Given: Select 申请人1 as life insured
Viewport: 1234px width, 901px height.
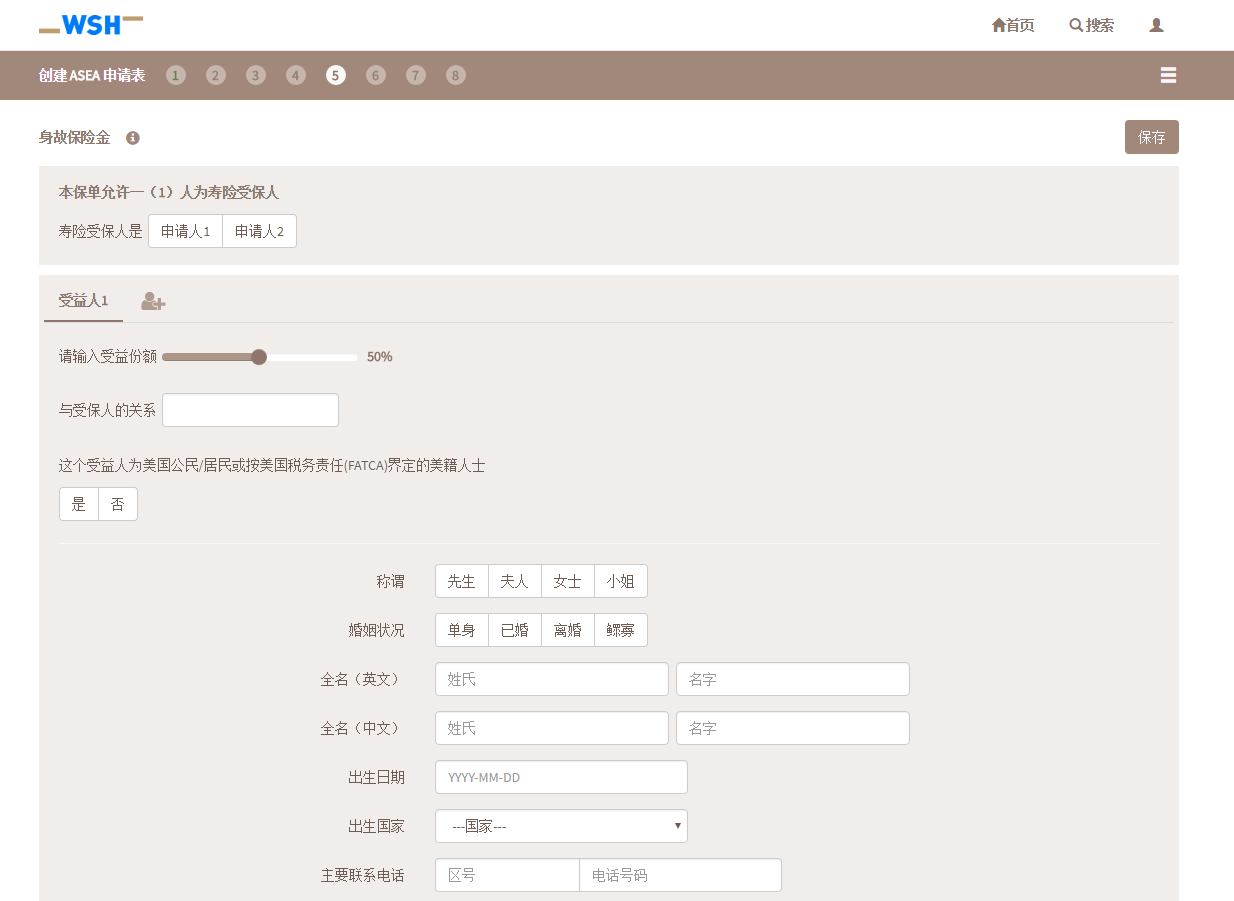Looking at the screenshot, I should [185, 231].
